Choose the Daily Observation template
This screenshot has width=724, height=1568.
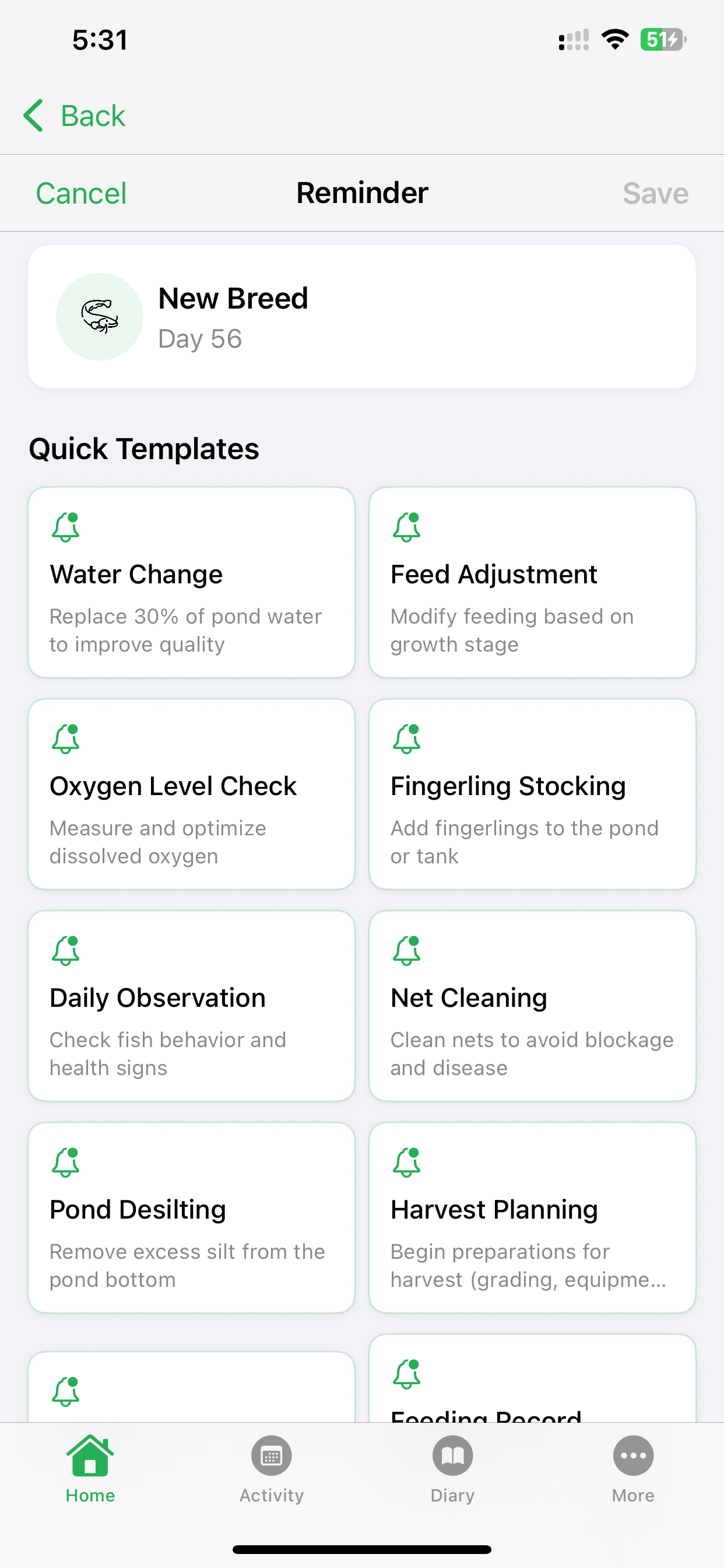(x=192, y=1006)
